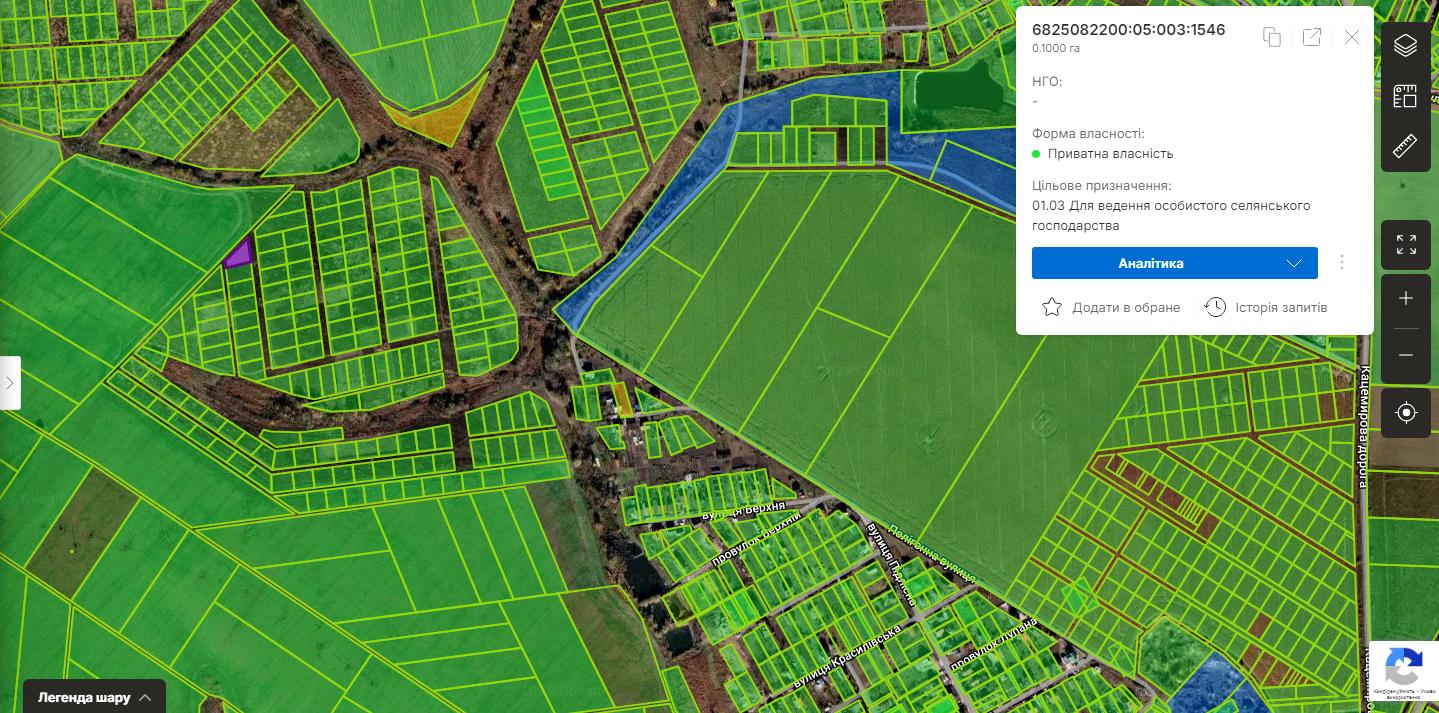Image resolution: width=1439 pixels, height=713 pixels.
Task: Close the parcel info card
Action: pos(1352,37)
